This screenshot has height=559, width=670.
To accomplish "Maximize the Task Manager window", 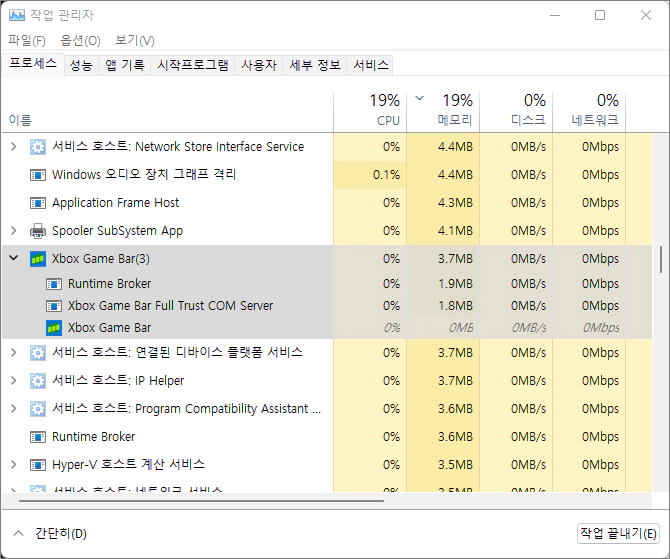I will (600, 15).
